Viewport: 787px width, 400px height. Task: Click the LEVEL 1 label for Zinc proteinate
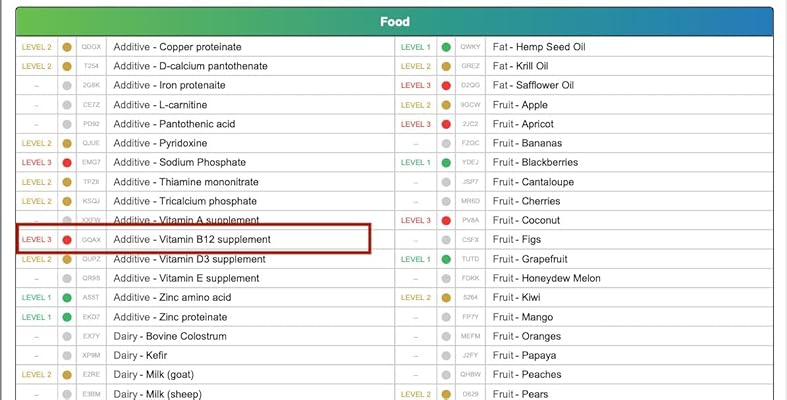pos(36,317)
